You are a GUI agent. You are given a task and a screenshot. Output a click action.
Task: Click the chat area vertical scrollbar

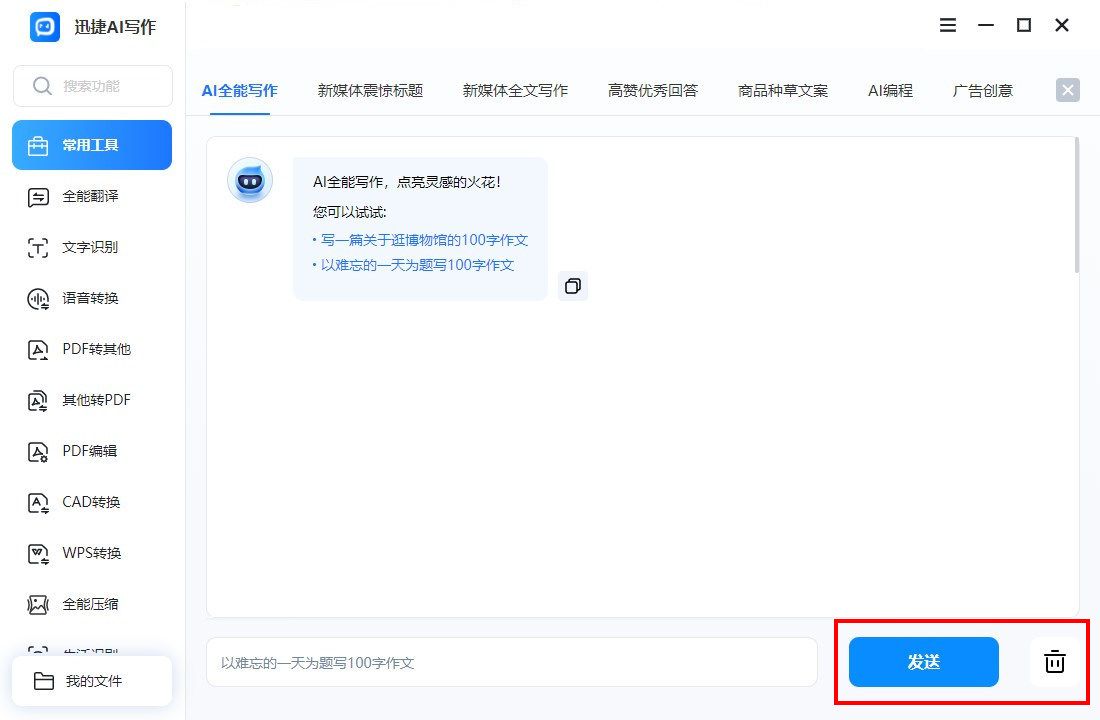tap(1076, 205)
